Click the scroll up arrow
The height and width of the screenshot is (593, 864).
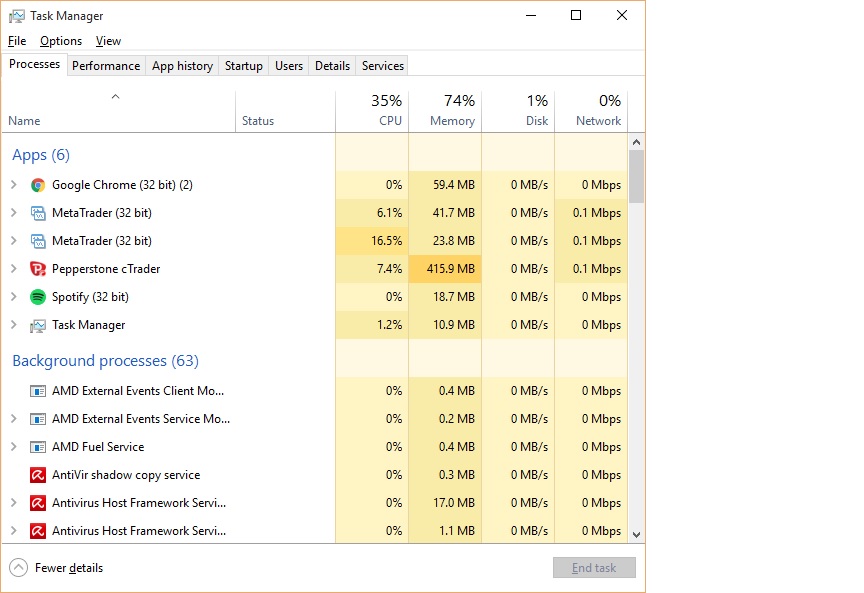636,142
